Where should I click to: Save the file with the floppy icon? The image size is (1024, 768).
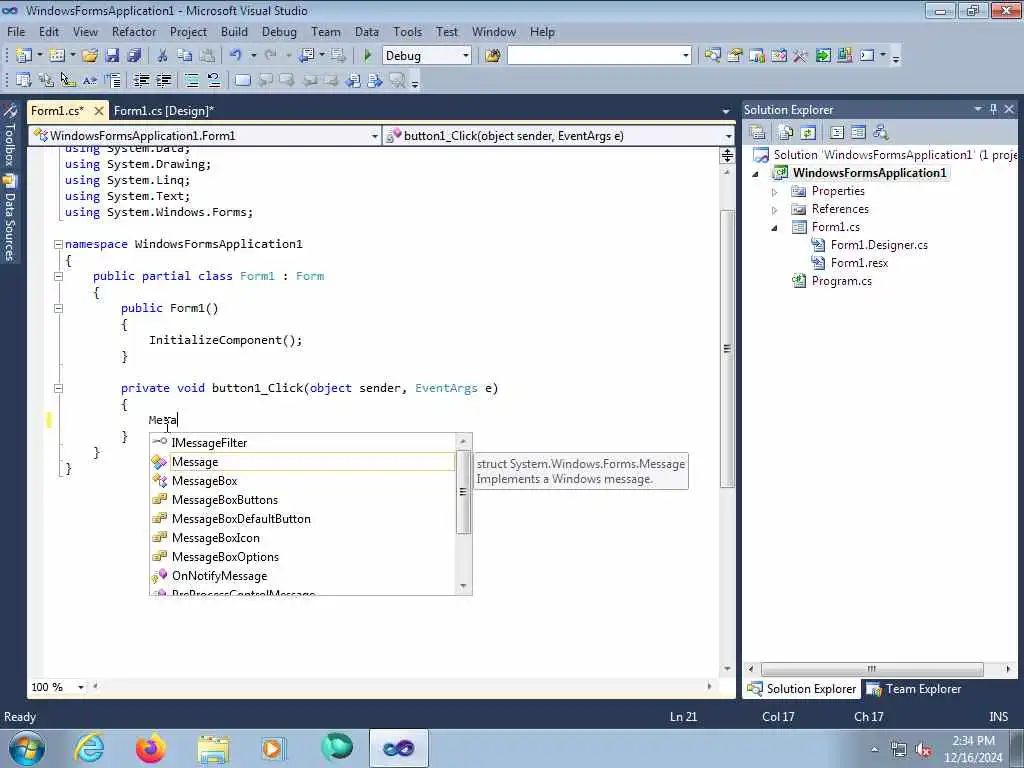(112, 56)
